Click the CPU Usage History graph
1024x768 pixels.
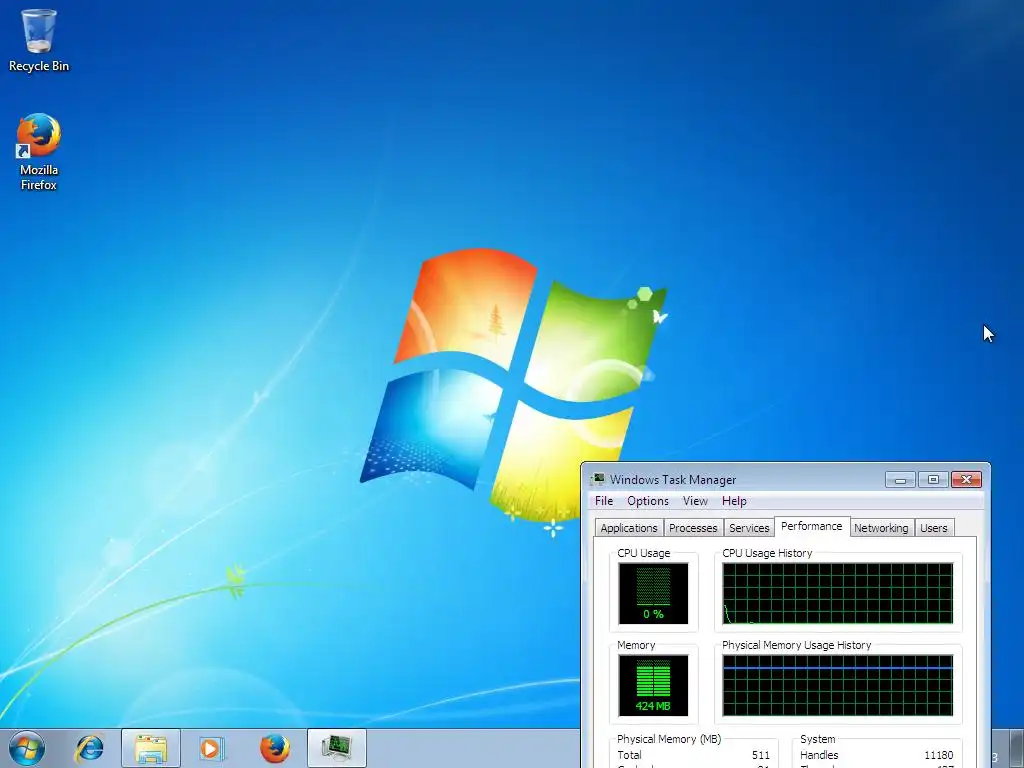[x=837, y=594]
